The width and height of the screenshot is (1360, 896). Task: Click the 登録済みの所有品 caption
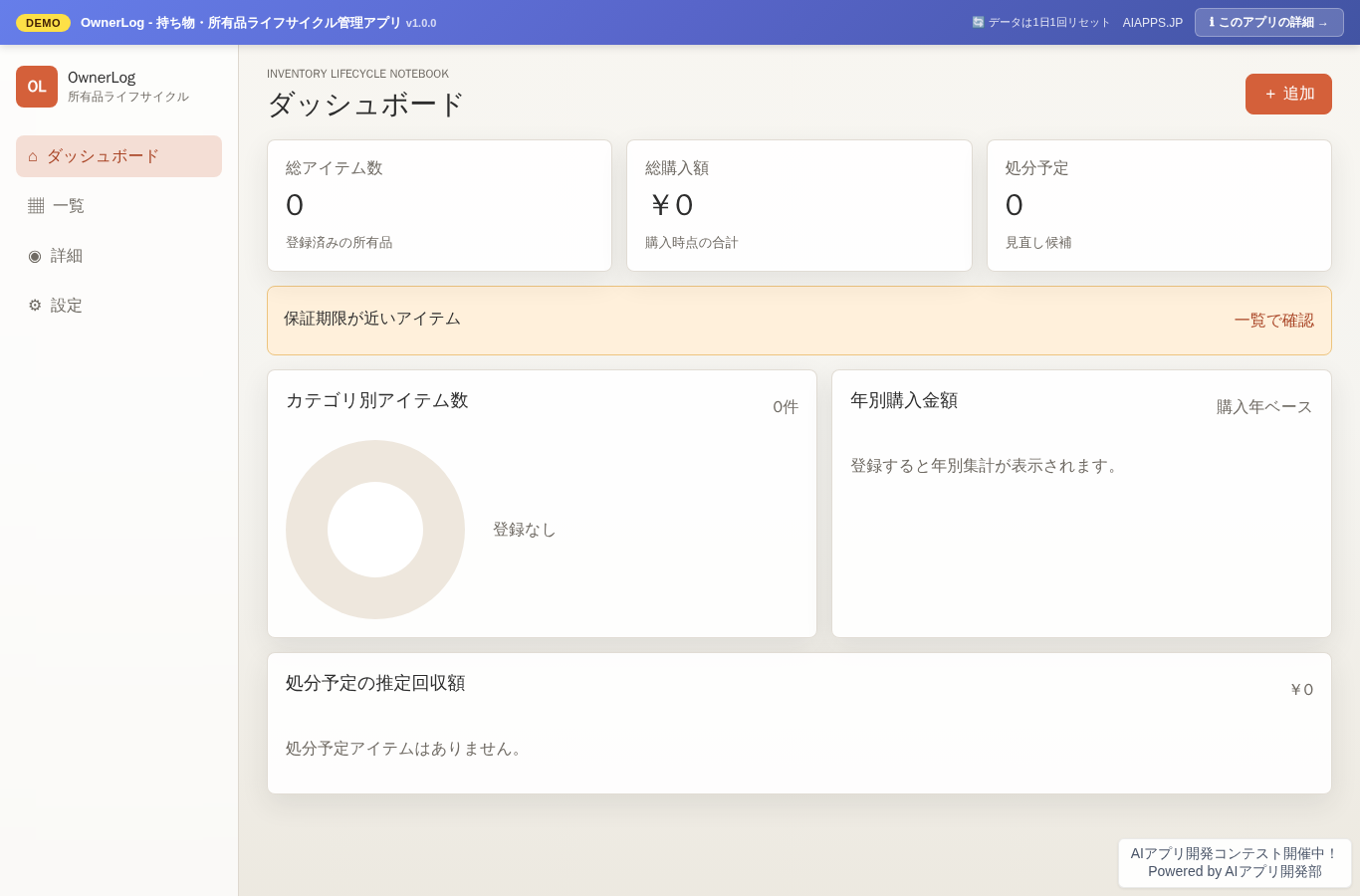[339, 243]
